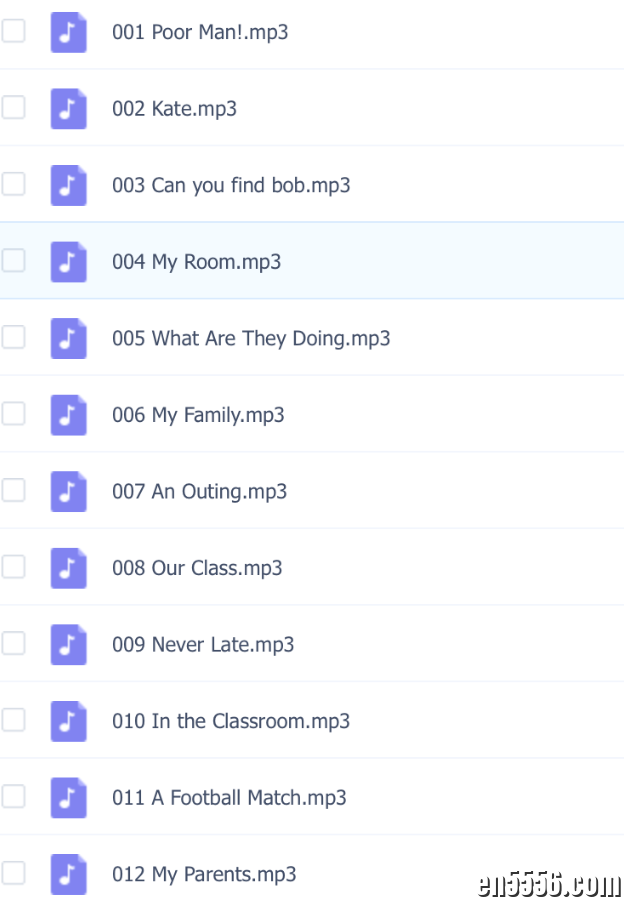Click music file icon beside 002 Kate.mp3
Image resolution: width=624 pixels, height=900 pixels.
coord(68,108)
